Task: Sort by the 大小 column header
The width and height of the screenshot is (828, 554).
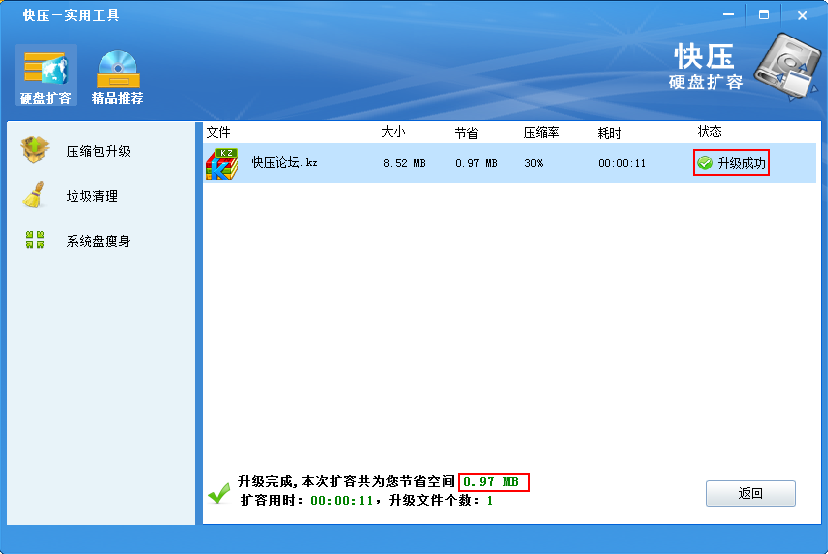Action: pyautogui.click(x=393, y=132)
